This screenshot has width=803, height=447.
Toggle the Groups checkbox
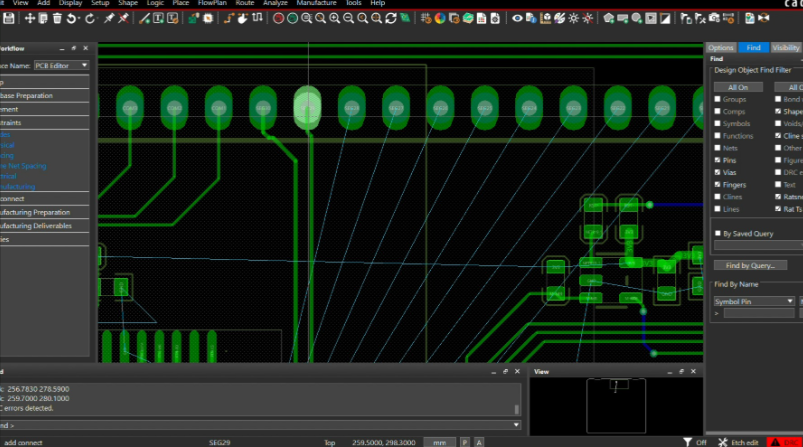[x=717, y=99]
